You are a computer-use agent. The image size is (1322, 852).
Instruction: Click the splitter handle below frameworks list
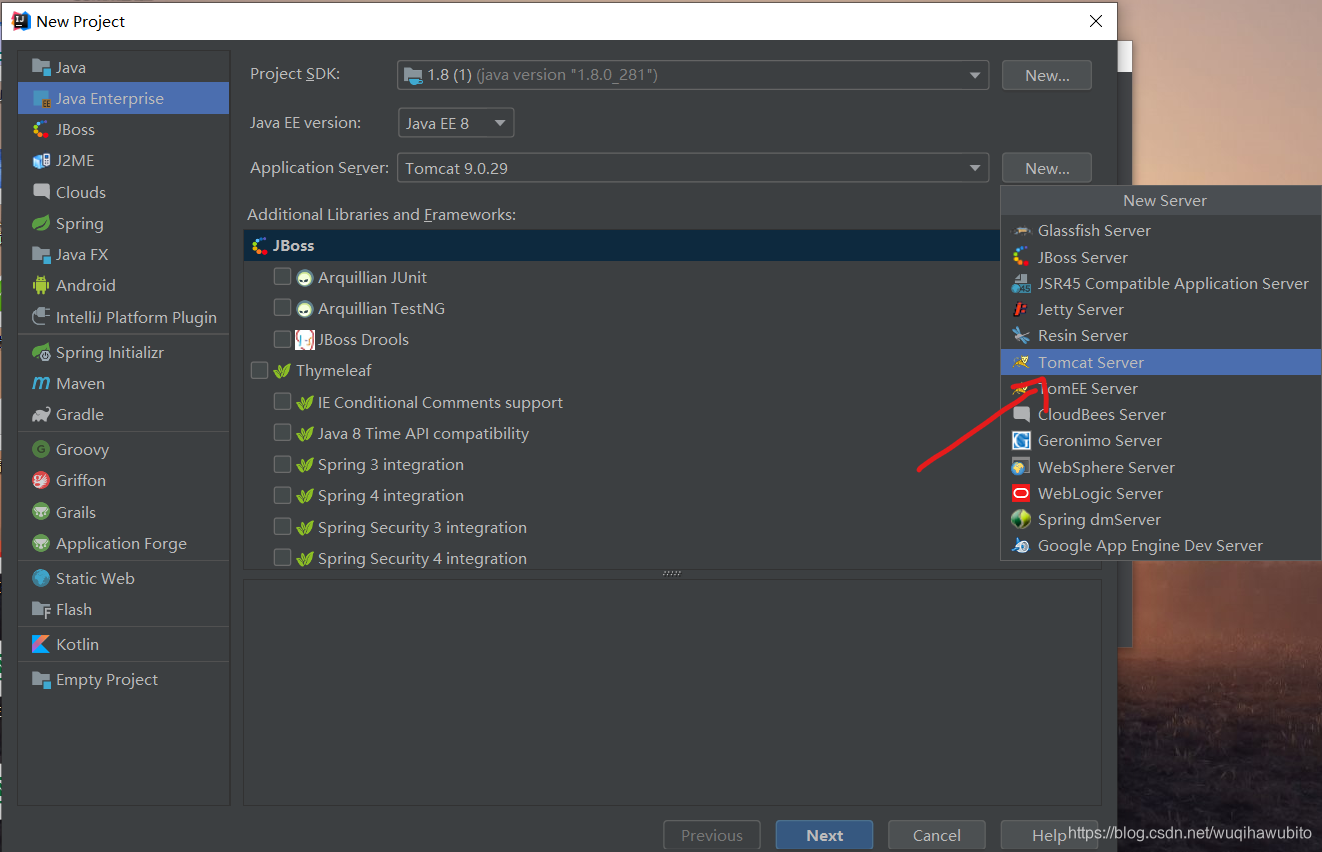[672, 574]
